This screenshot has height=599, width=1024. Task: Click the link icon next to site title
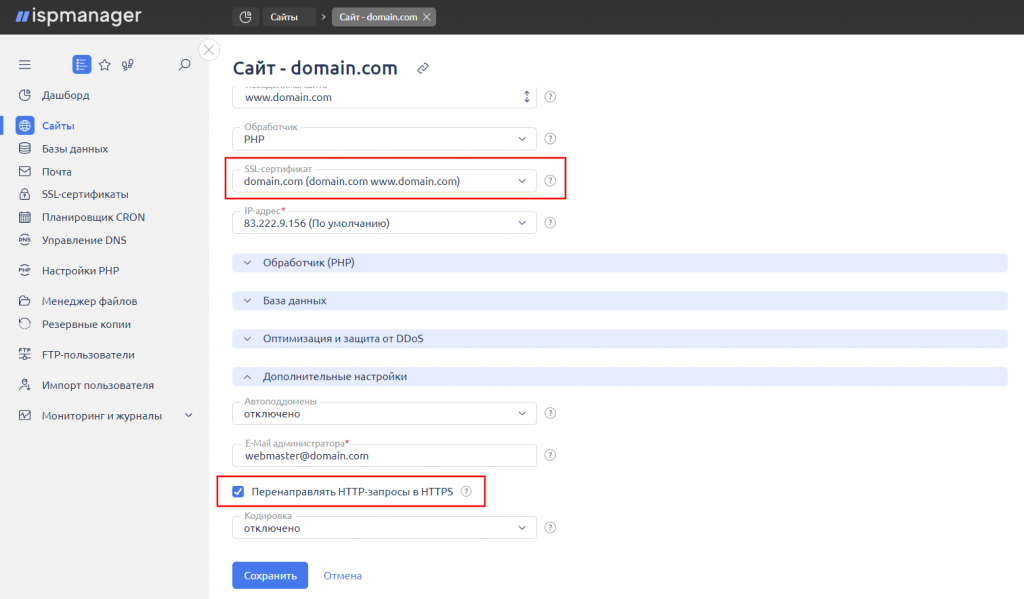(x=423, y=68)
